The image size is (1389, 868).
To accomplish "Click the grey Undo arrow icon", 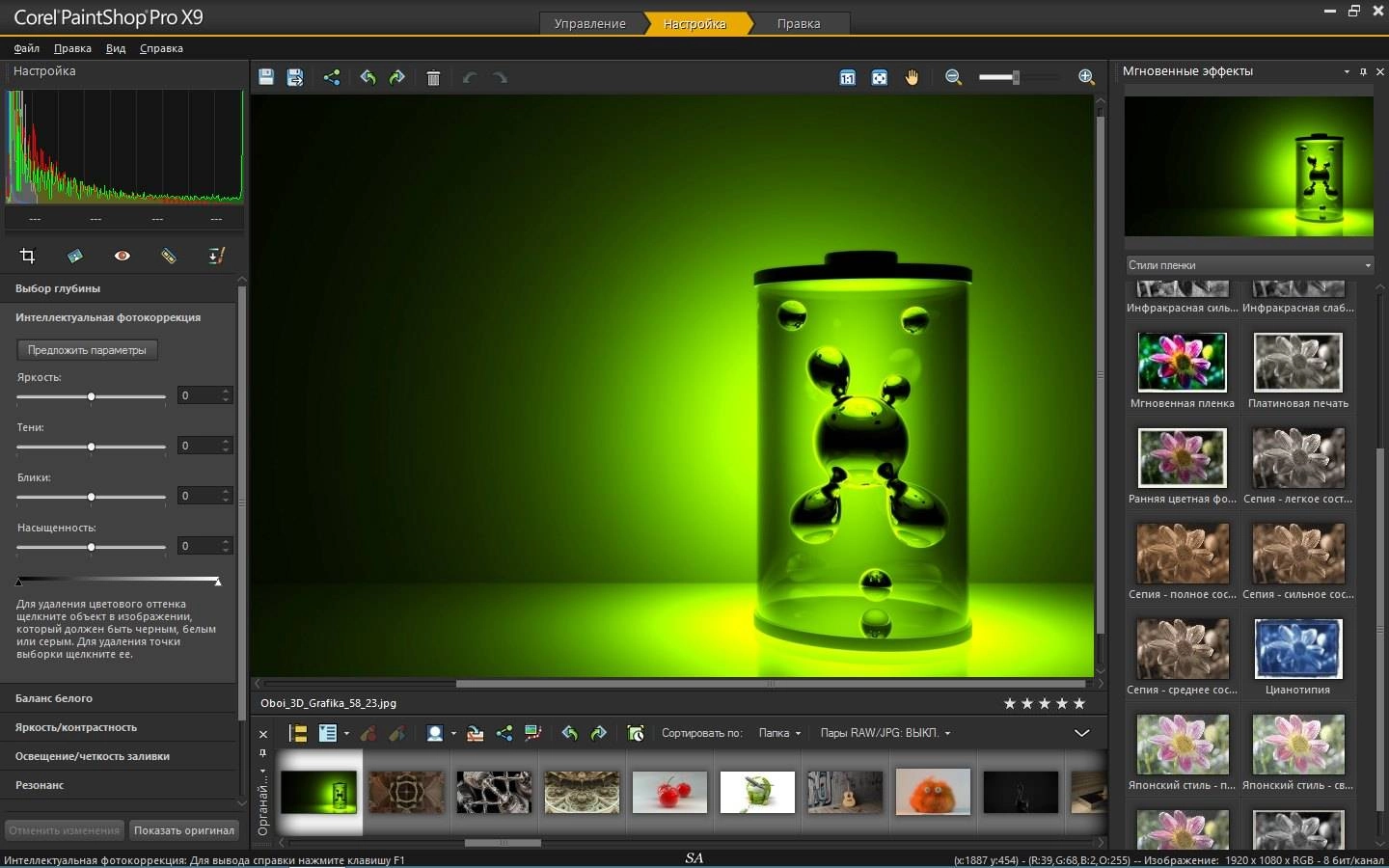I will (470, 77).
